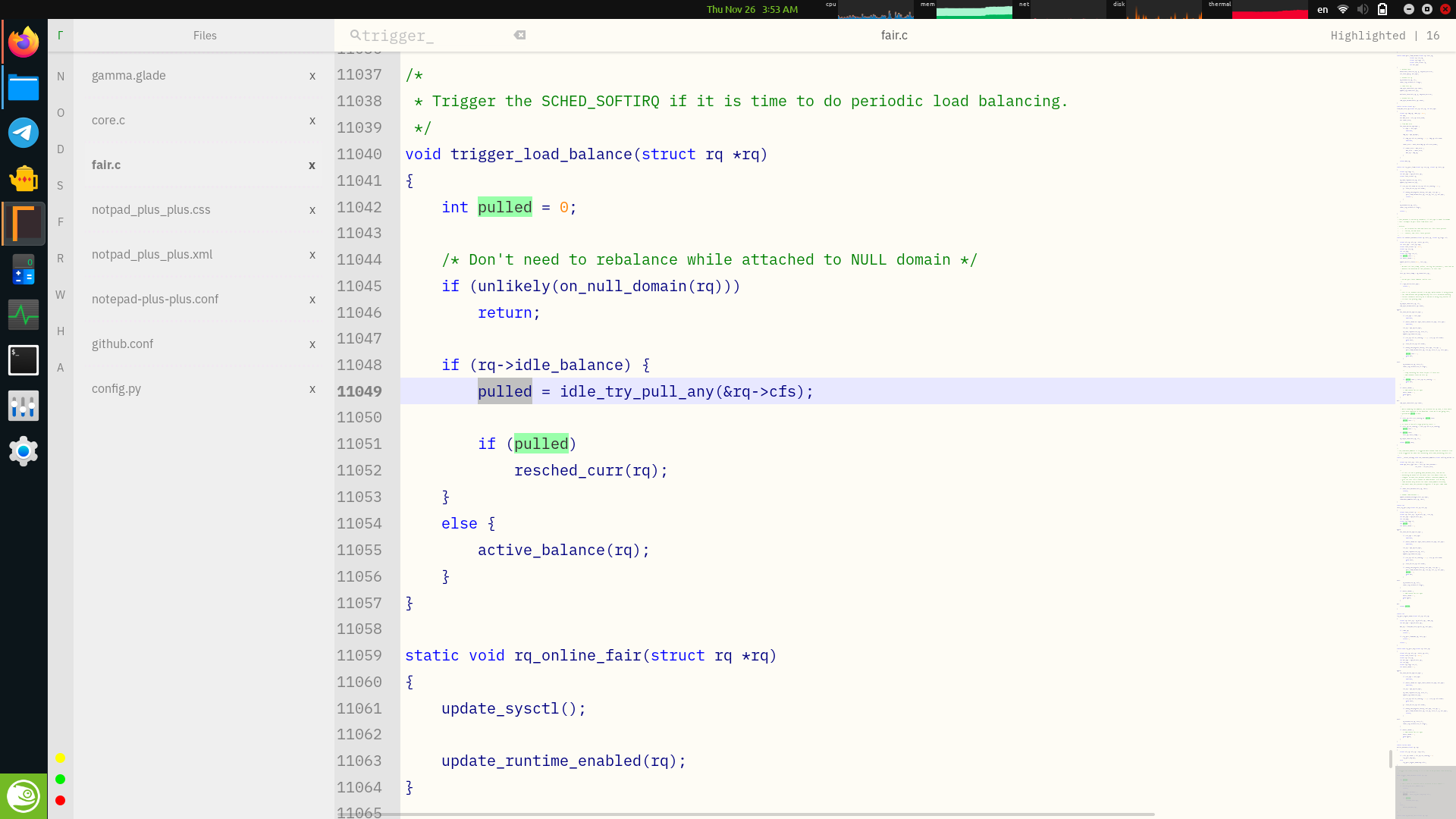Click line number 11040
The width and height of the screenshot is (1456, 819).
359,155
